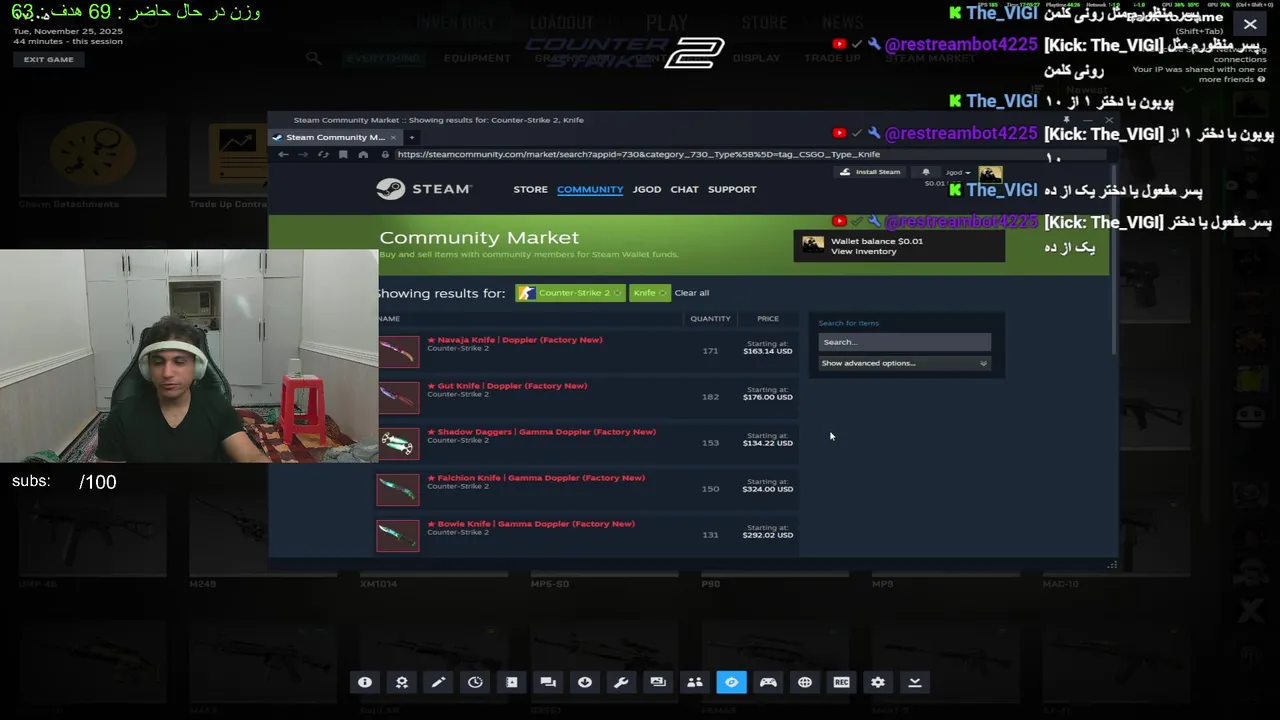The height and width of the screenshot is (720, 1280).
Task: Remove the Knife filter tag
Action: click(x=662, y=293)
